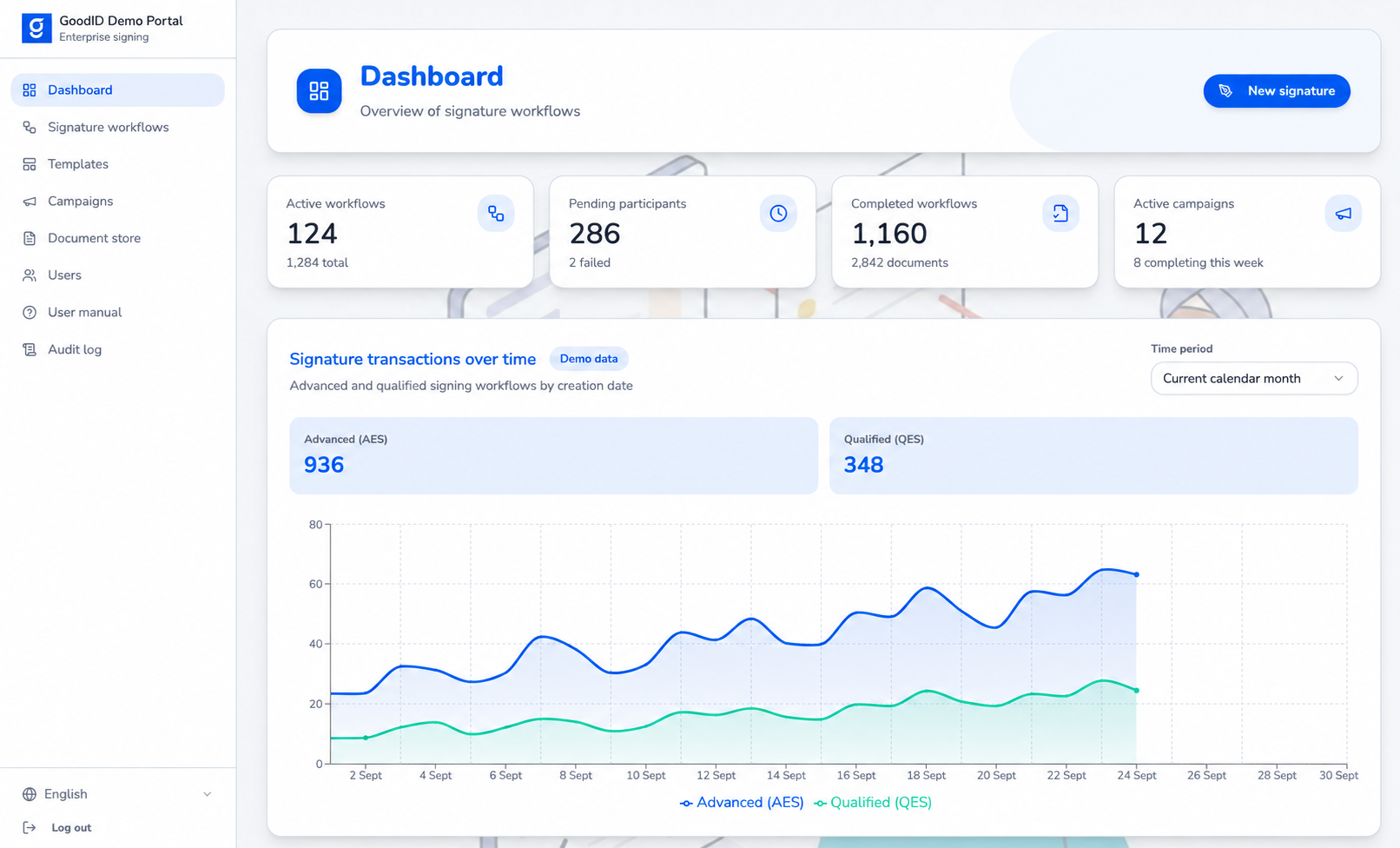Viewport: 1400px width, 848px height.
Task: Toggle the Qualified (QES) legend entry
Action: point(873,803)
